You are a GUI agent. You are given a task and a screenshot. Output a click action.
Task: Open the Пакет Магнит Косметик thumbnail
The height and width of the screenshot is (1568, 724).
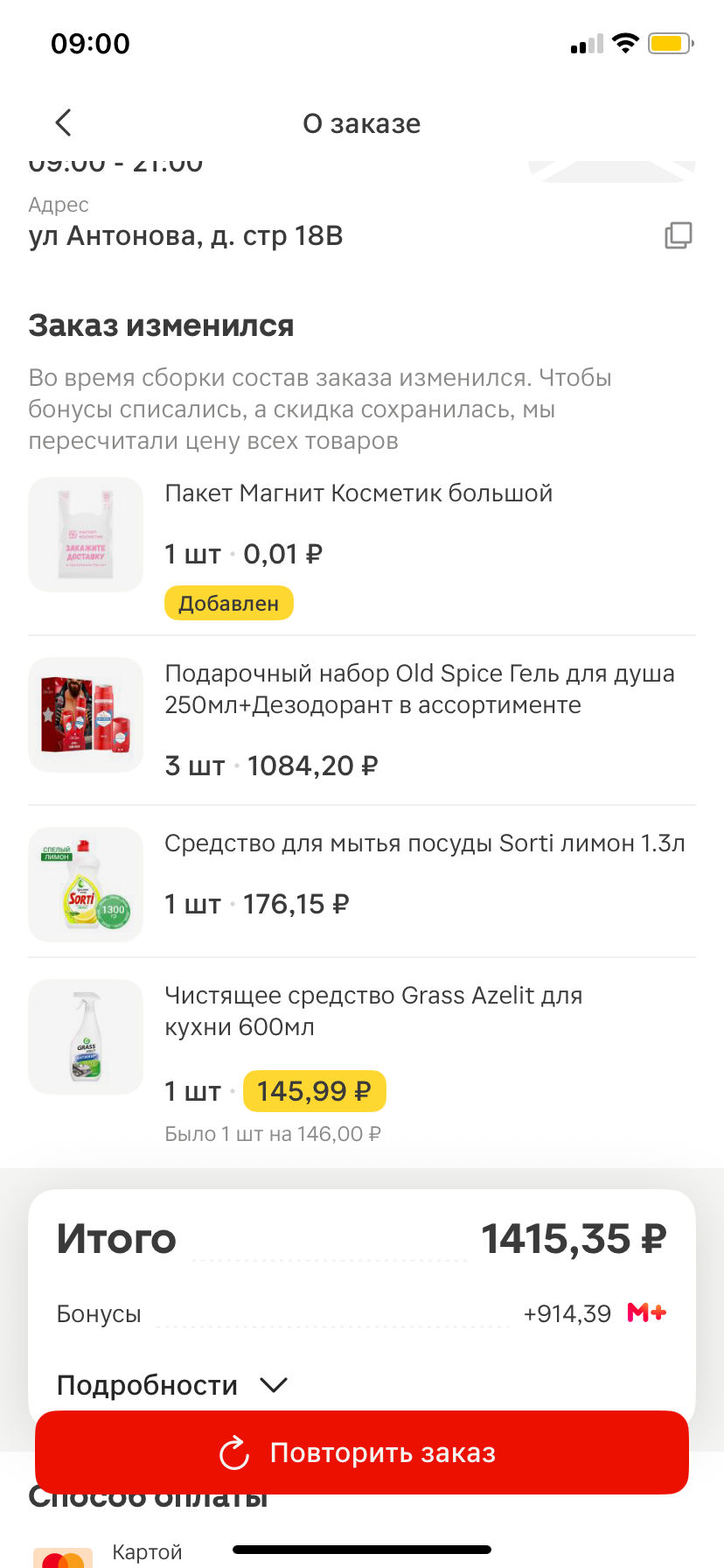coord(86,535)
